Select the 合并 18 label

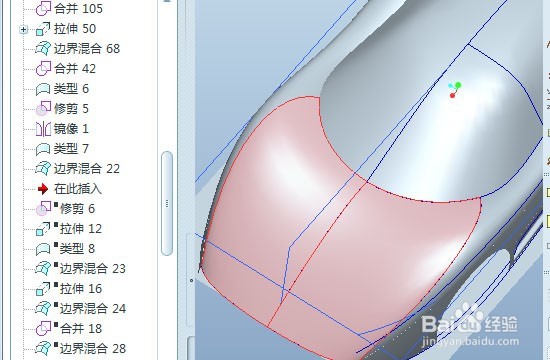coord(81,329)
